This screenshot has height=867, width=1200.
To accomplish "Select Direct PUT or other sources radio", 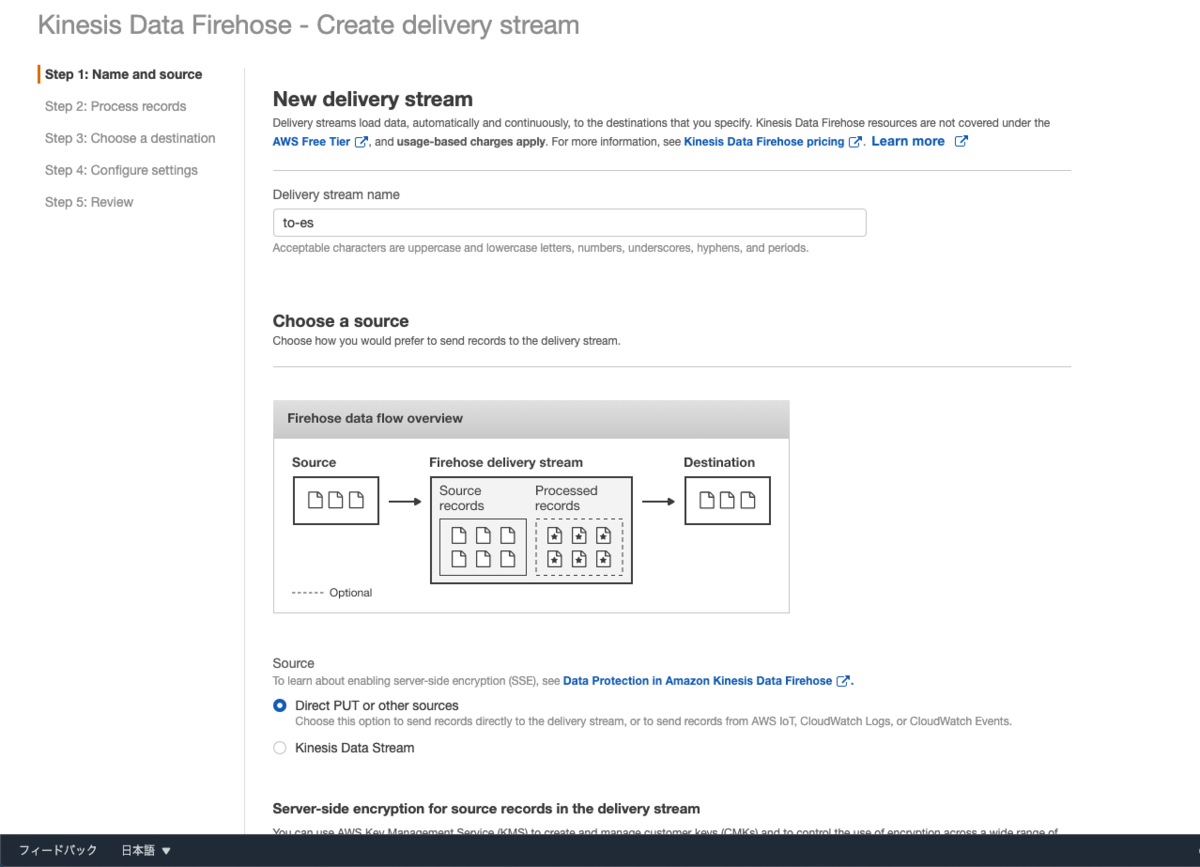I will coord(280,705).
